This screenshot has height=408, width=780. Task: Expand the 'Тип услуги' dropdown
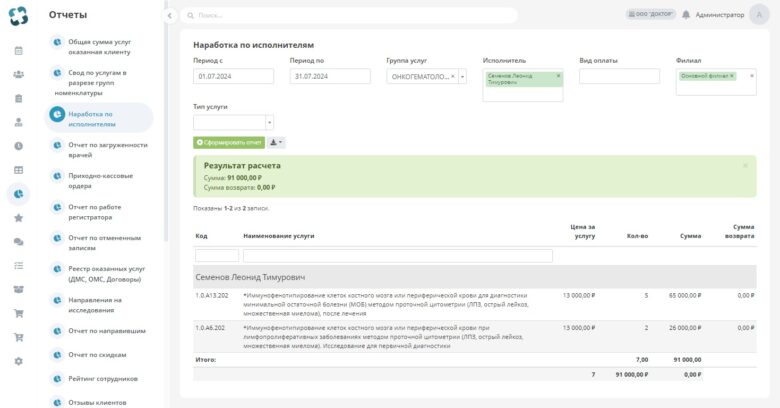pyautogui.click(x=269, y=122)
